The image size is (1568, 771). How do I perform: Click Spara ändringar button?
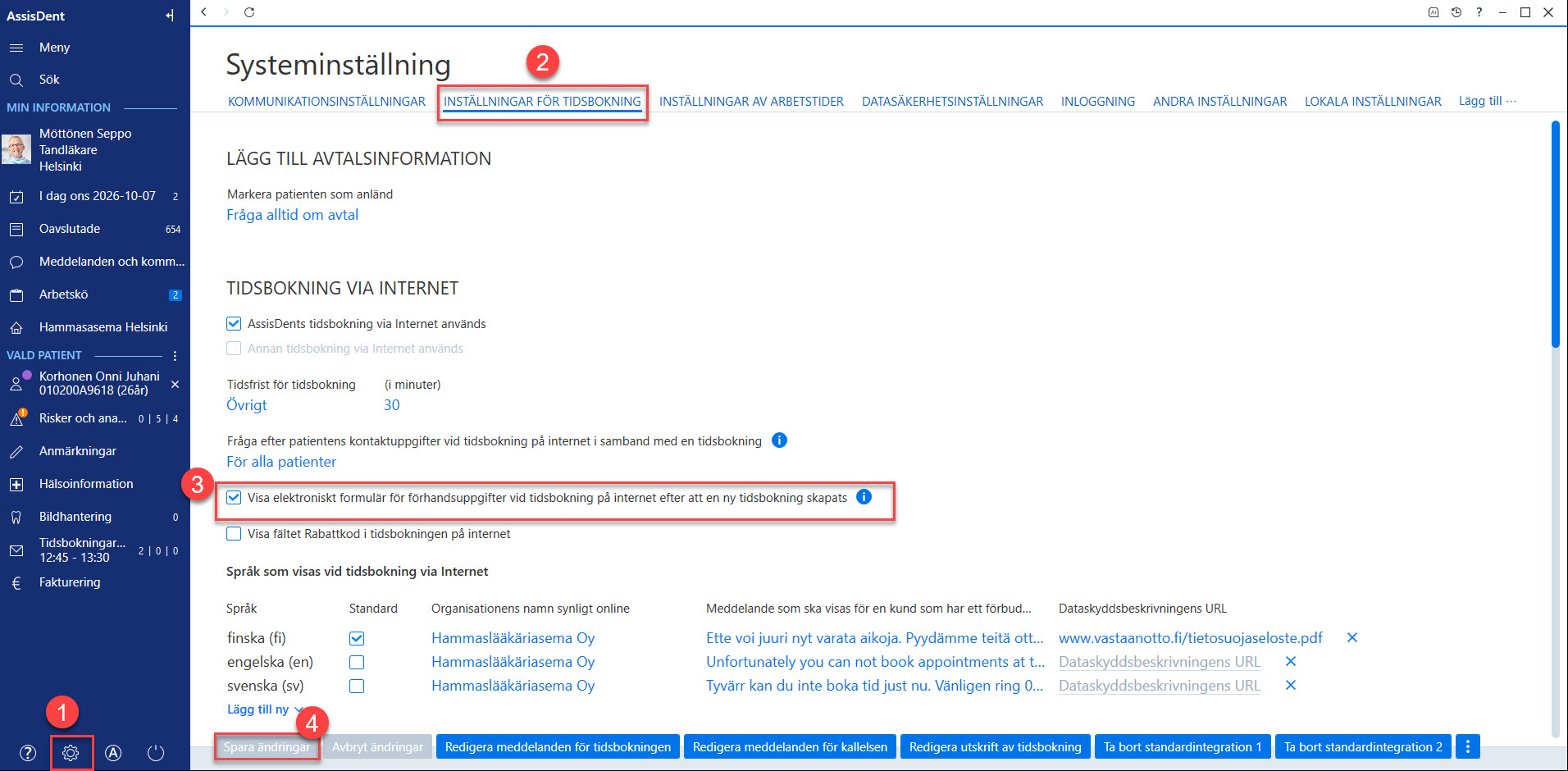coord(267,747)
